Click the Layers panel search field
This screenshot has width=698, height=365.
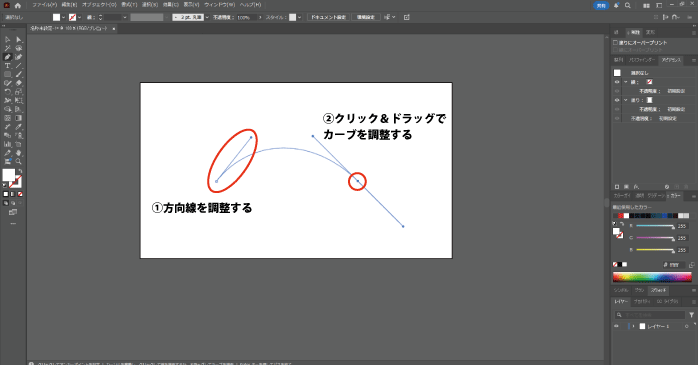click(x=650, y=315)
